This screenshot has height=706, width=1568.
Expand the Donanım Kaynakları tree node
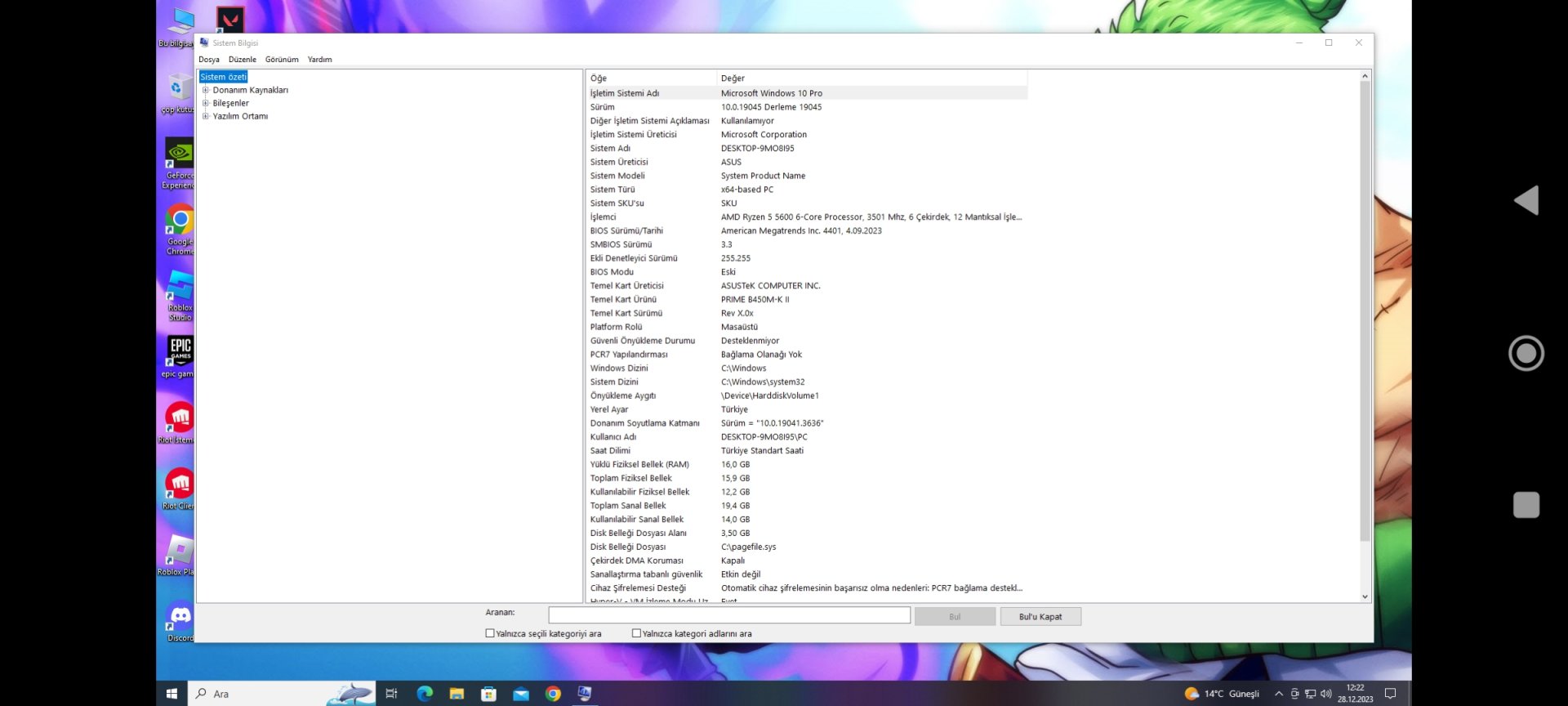pos(206,90)
